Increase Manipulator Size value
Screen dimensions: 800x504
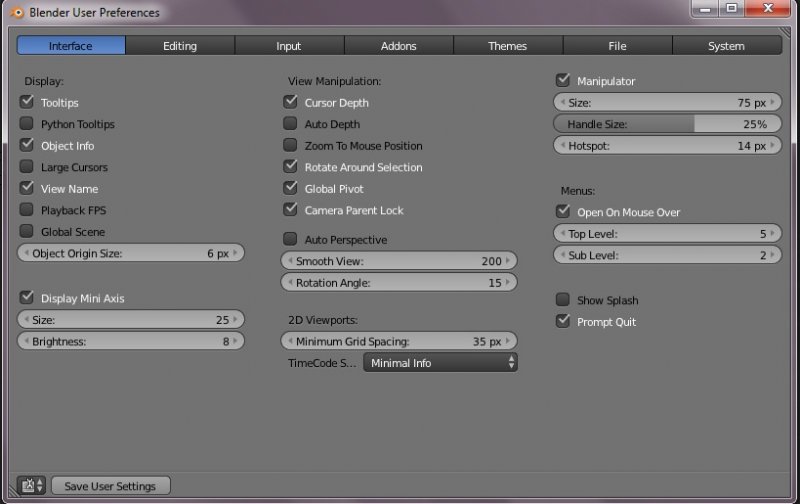point(772,102)
